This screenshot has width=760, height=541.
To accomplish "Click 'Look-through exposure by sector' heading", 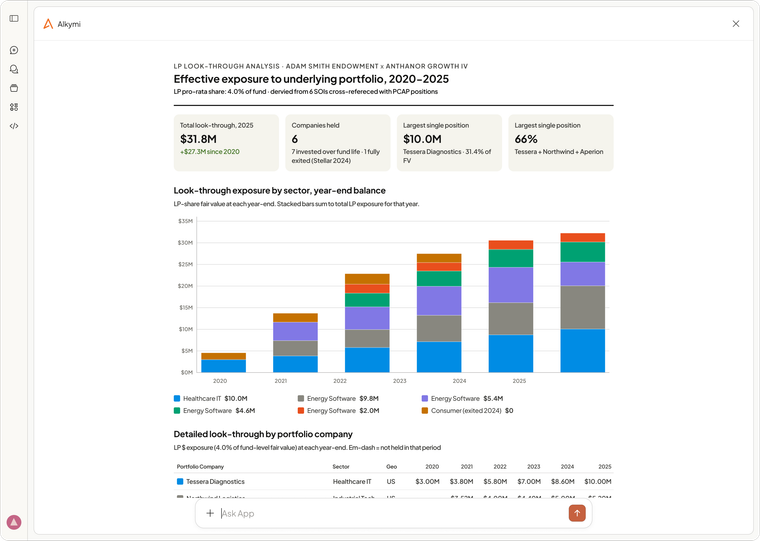I will 280,191.
